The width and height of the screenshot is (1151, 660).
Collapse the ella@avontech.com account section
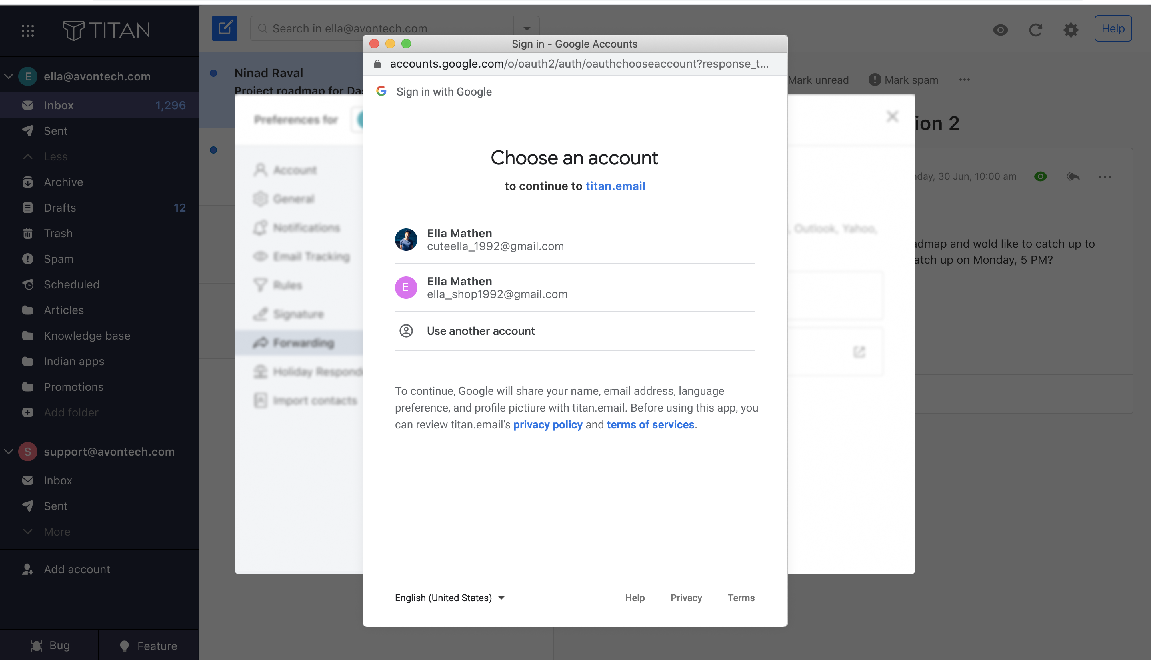click(x=9, y=76)
